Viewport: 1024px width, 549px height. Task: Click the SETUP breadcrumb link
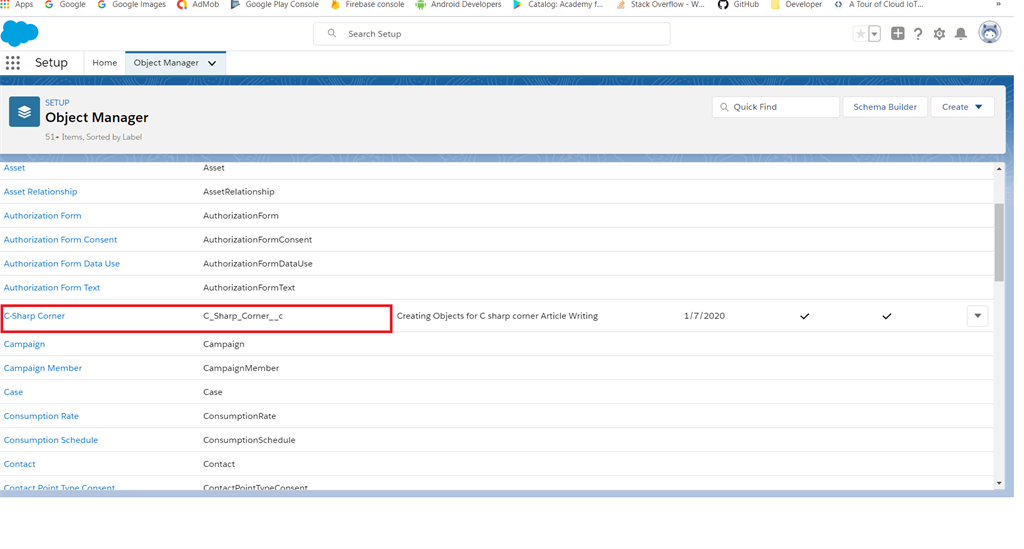(57, 102)
